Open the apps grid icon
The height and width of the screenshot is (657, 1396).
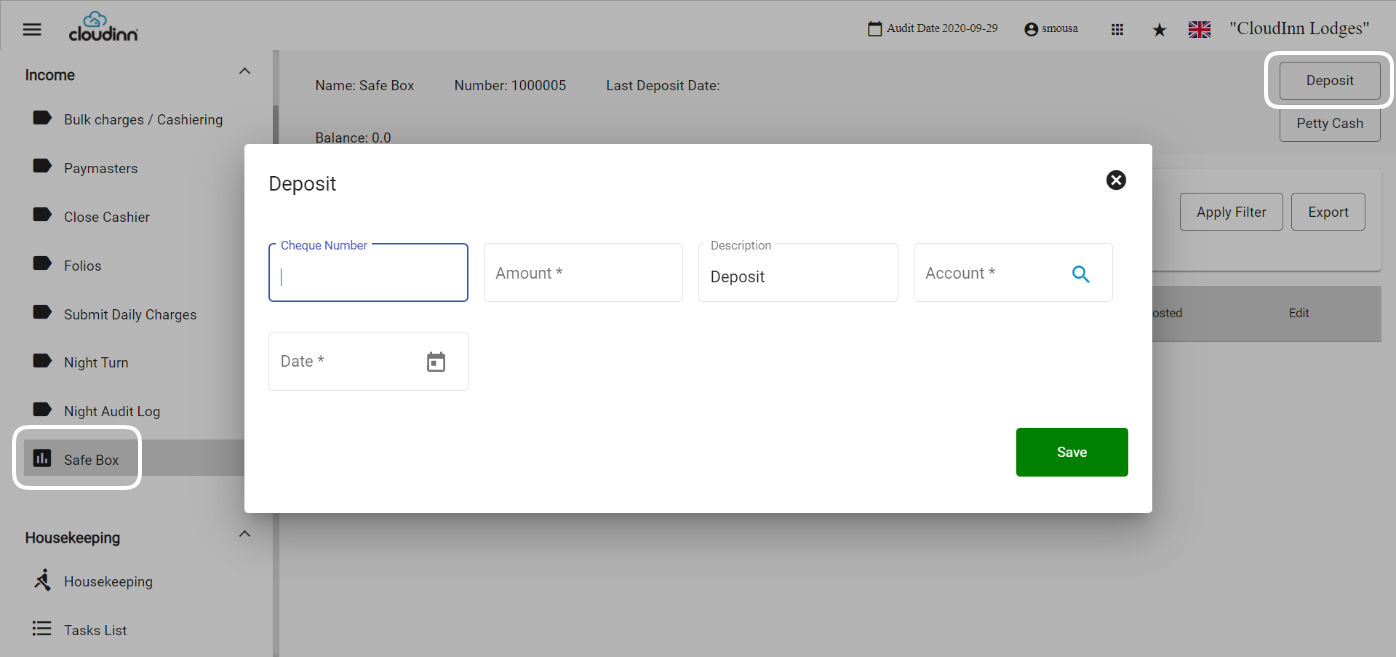(x=1118, y=30)
